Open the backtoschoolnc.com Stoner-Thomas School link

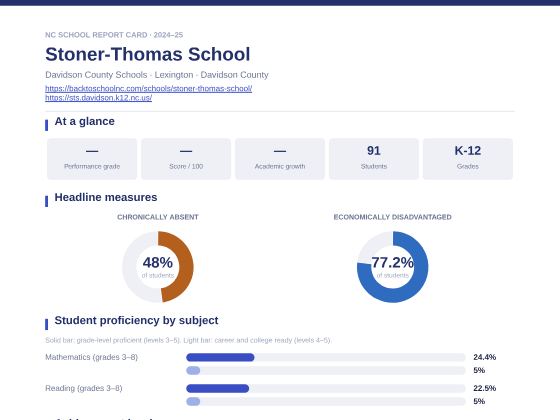click(x=149, y=89)
